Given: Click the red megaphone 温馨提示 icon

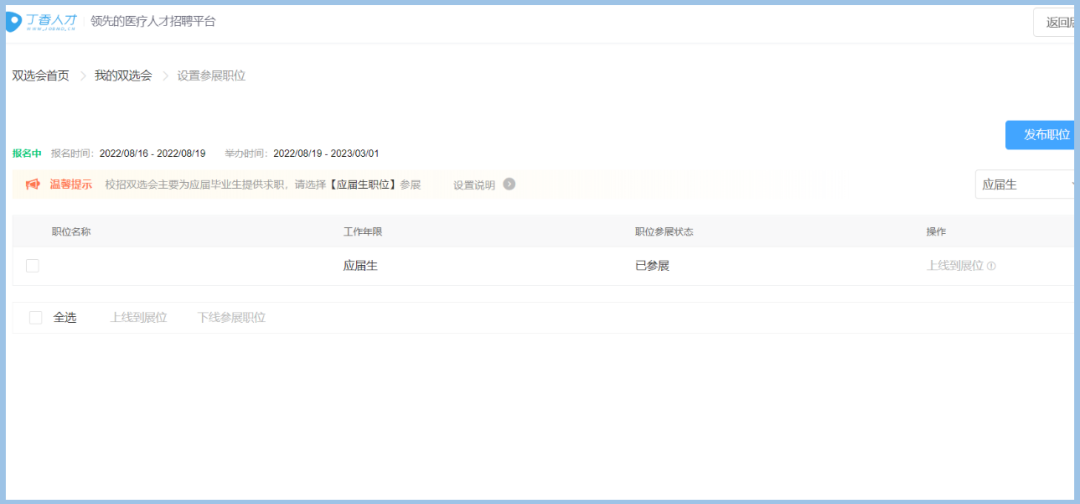Looking at the screenshot, I should tap(32, 185).
